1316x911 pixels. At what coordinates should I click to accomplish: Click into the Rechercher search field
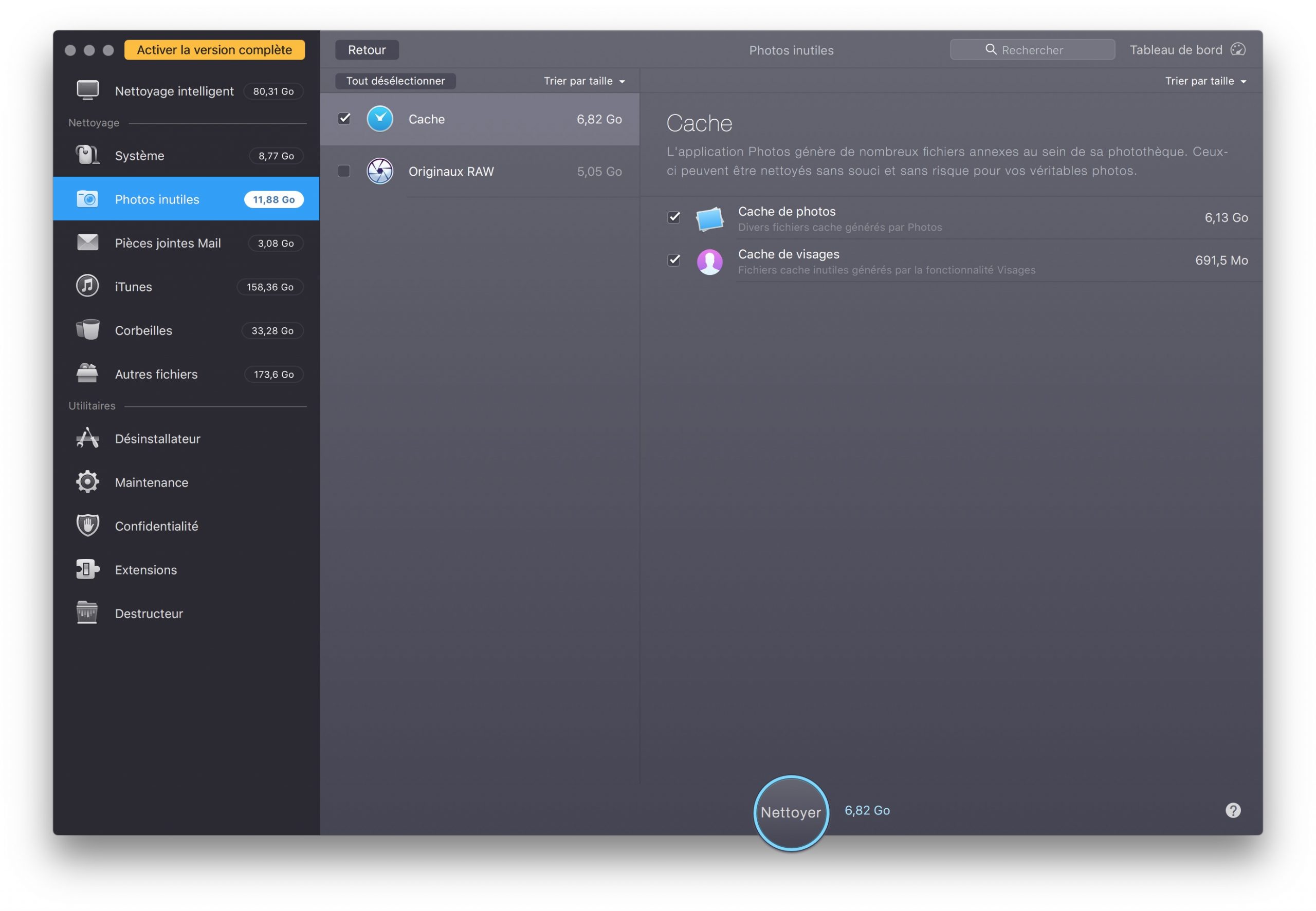click(x=1032, y=50)
